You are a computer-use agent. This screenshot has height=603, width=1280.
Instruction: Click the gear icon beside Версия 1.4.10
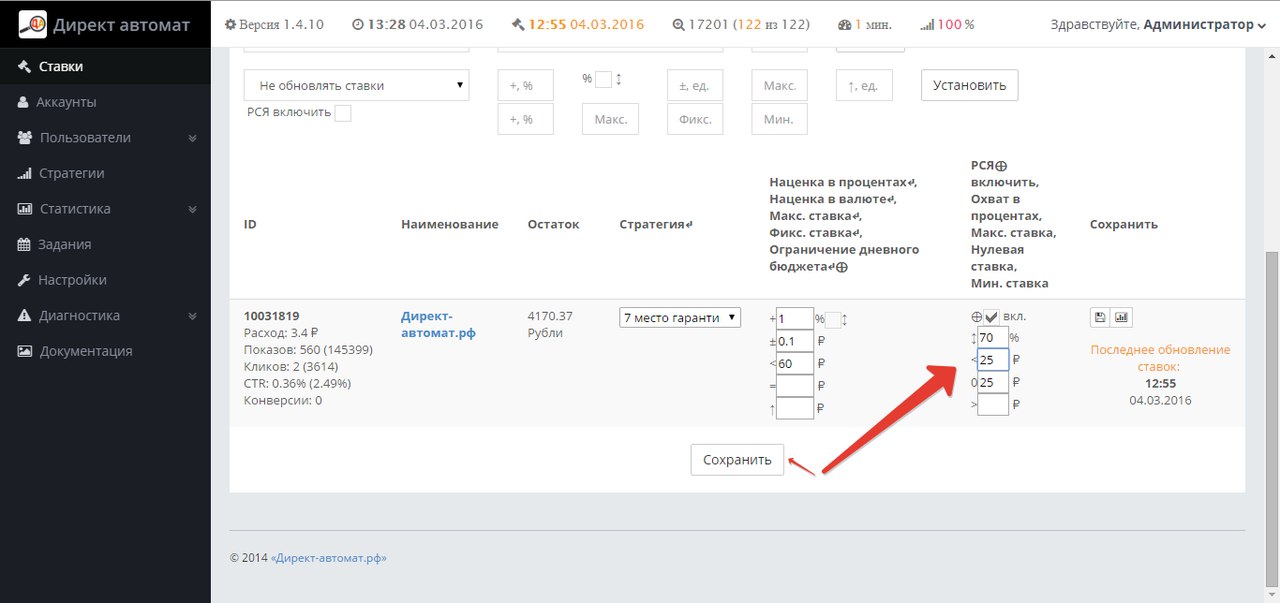click(x=230, y=24)
